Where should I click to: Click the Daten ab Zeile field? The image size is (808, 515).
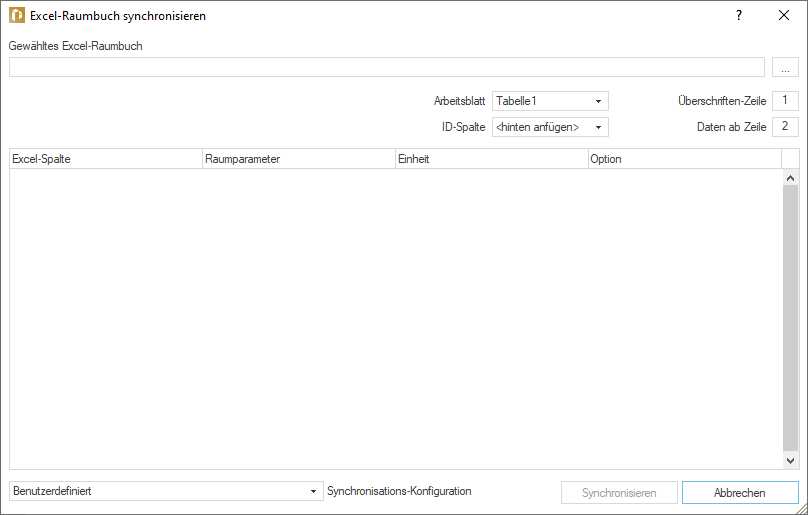tap(785, 126)
